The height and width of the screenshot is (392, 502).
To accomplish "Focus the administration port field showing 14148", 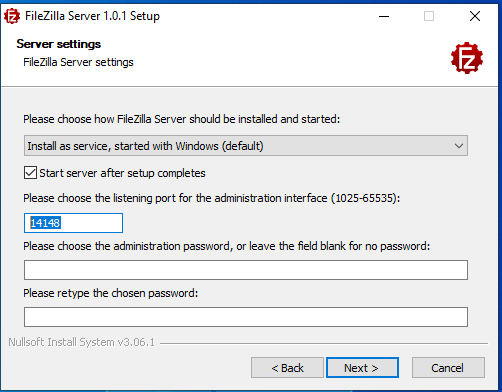I will pos(73,223).
